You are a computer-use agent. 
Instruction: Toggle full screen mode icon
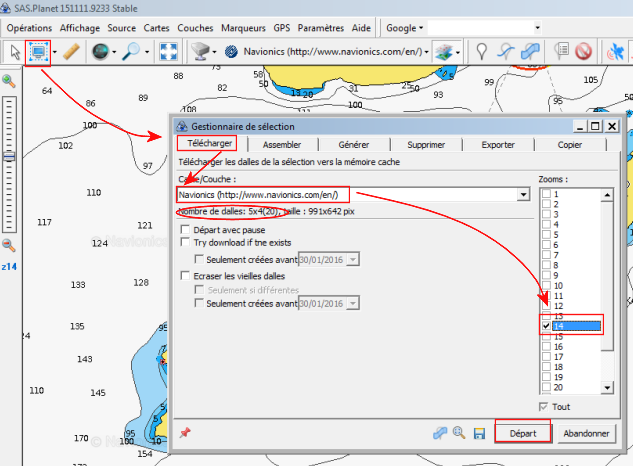tap(168, 52)
